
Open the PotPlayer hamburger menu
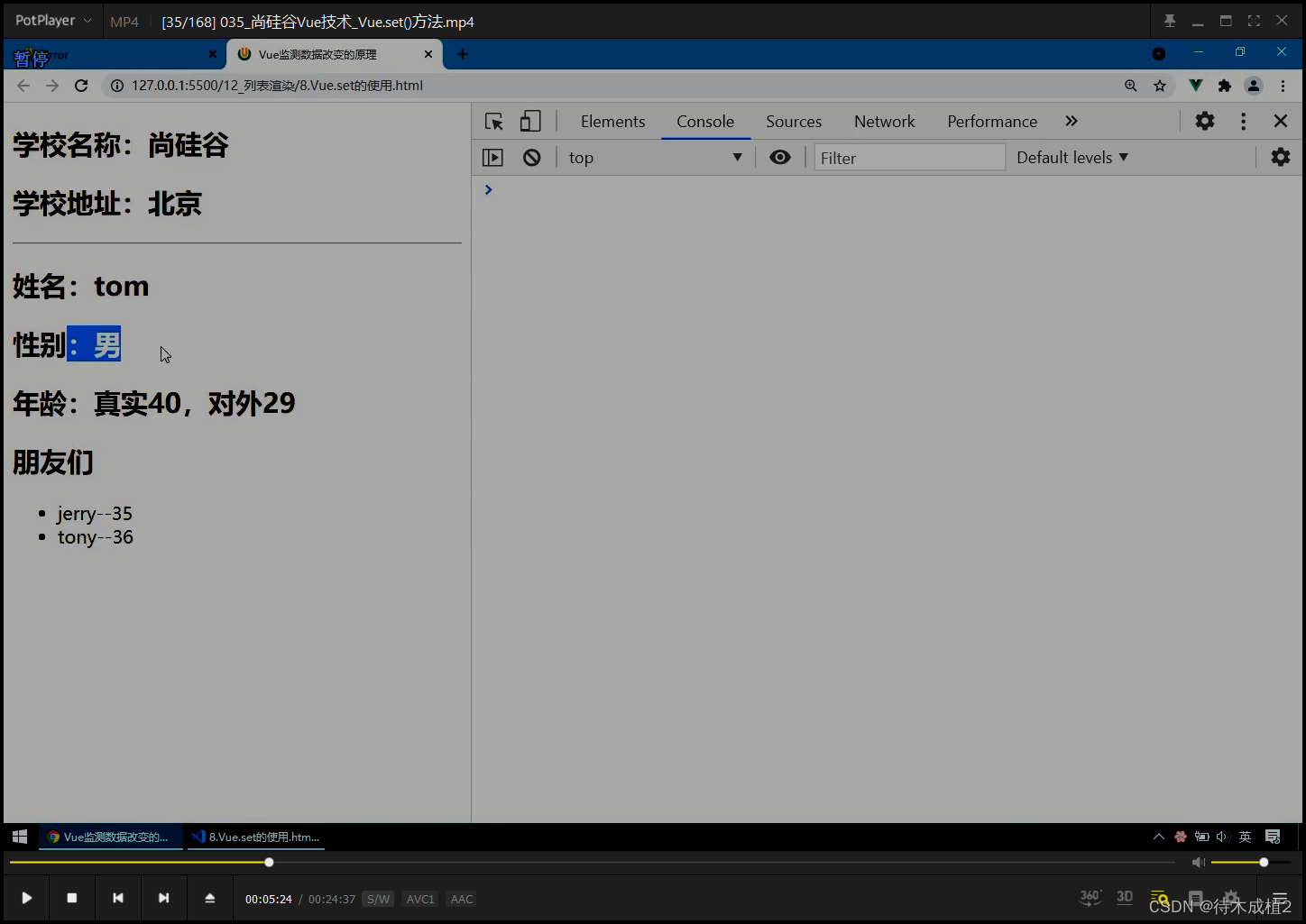[x=1280, y=899]
